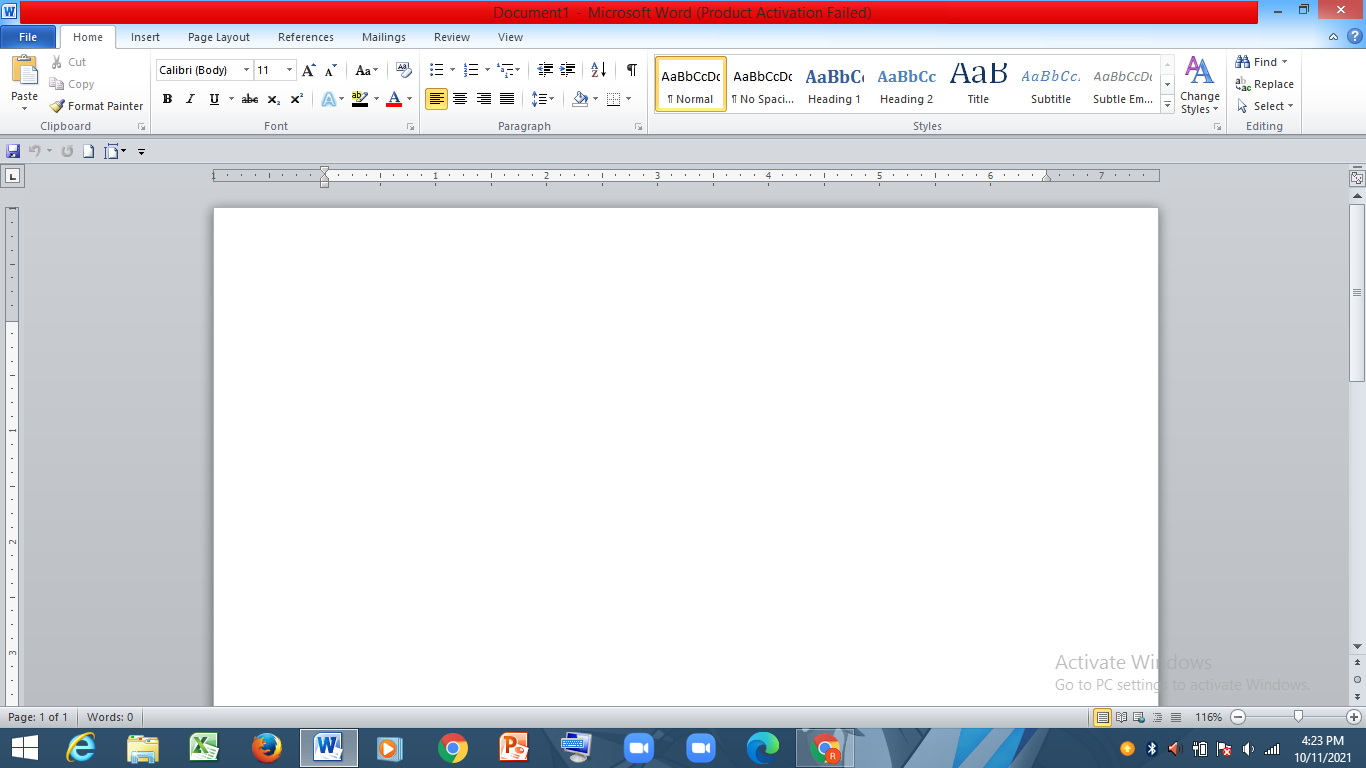This screenshot has height=768, width=1366.
Task: Increase paragraph indent
Action: pos(568,70)
